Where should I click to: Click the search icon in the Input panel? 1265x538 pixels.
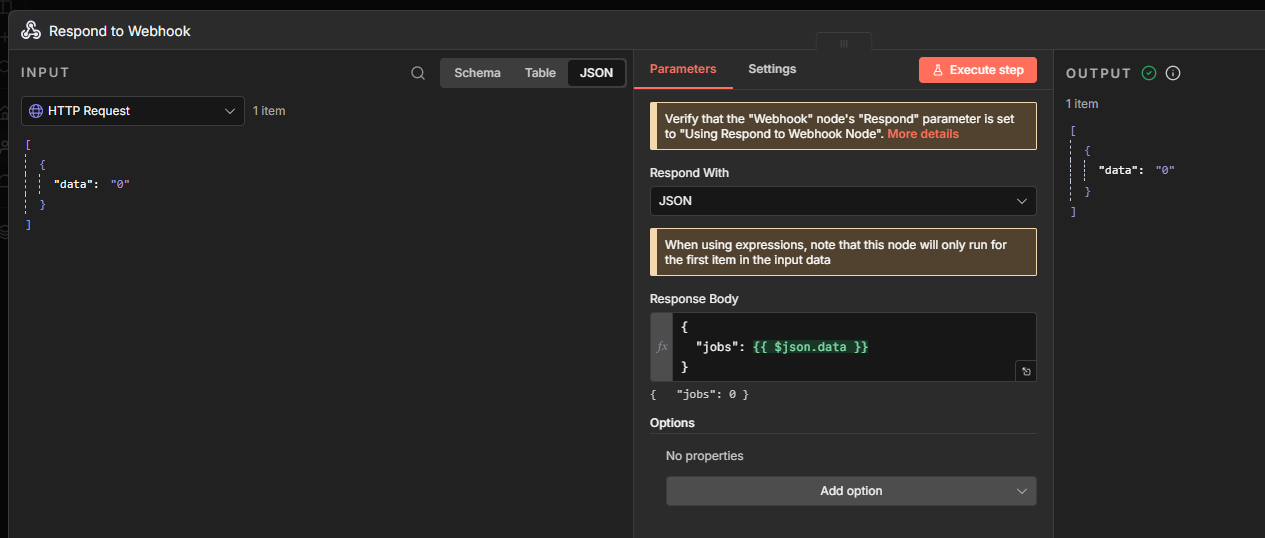click(x=418, y=73)
